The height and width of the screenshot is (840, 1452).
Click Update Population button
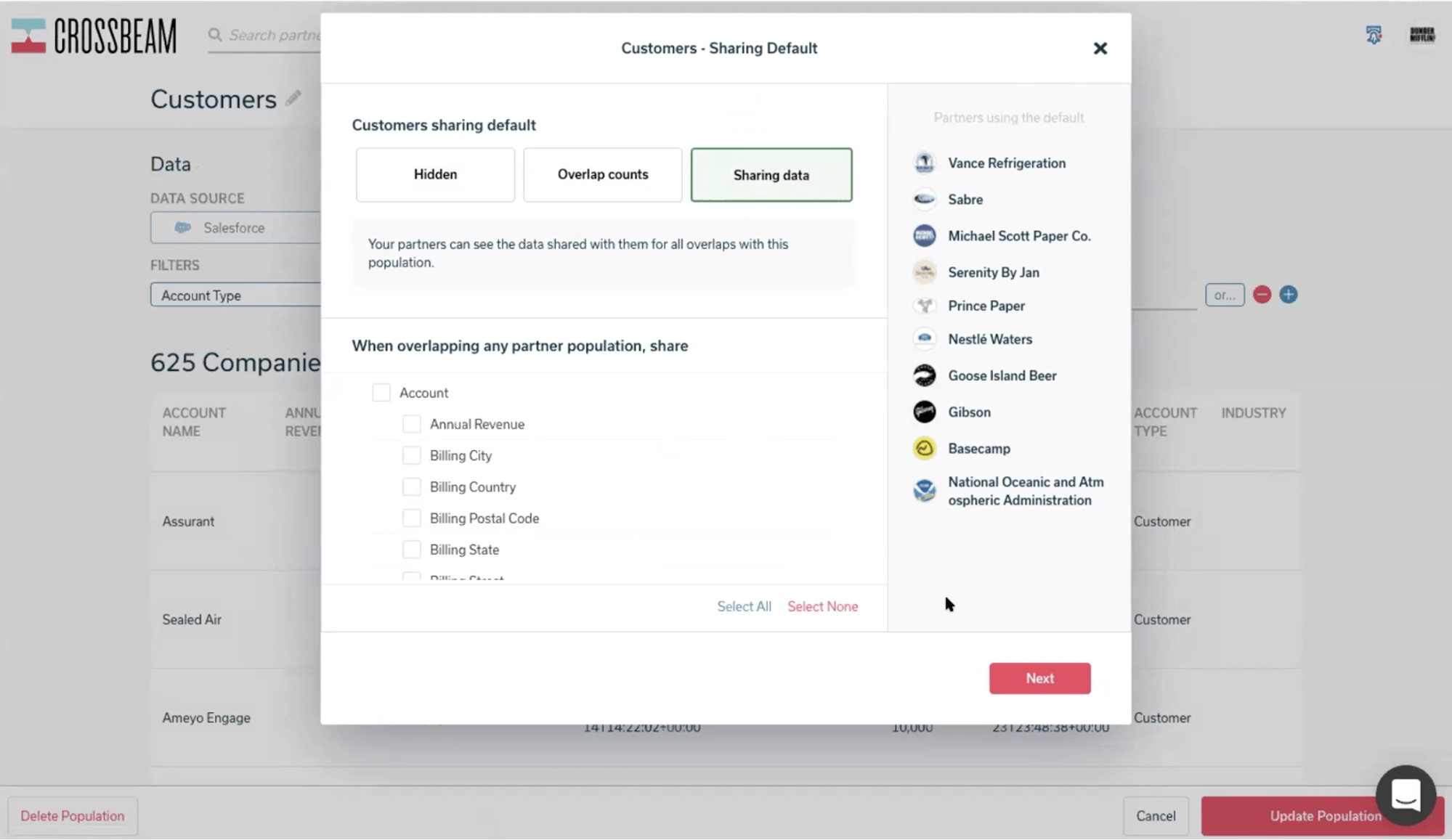pos(1322,815)
